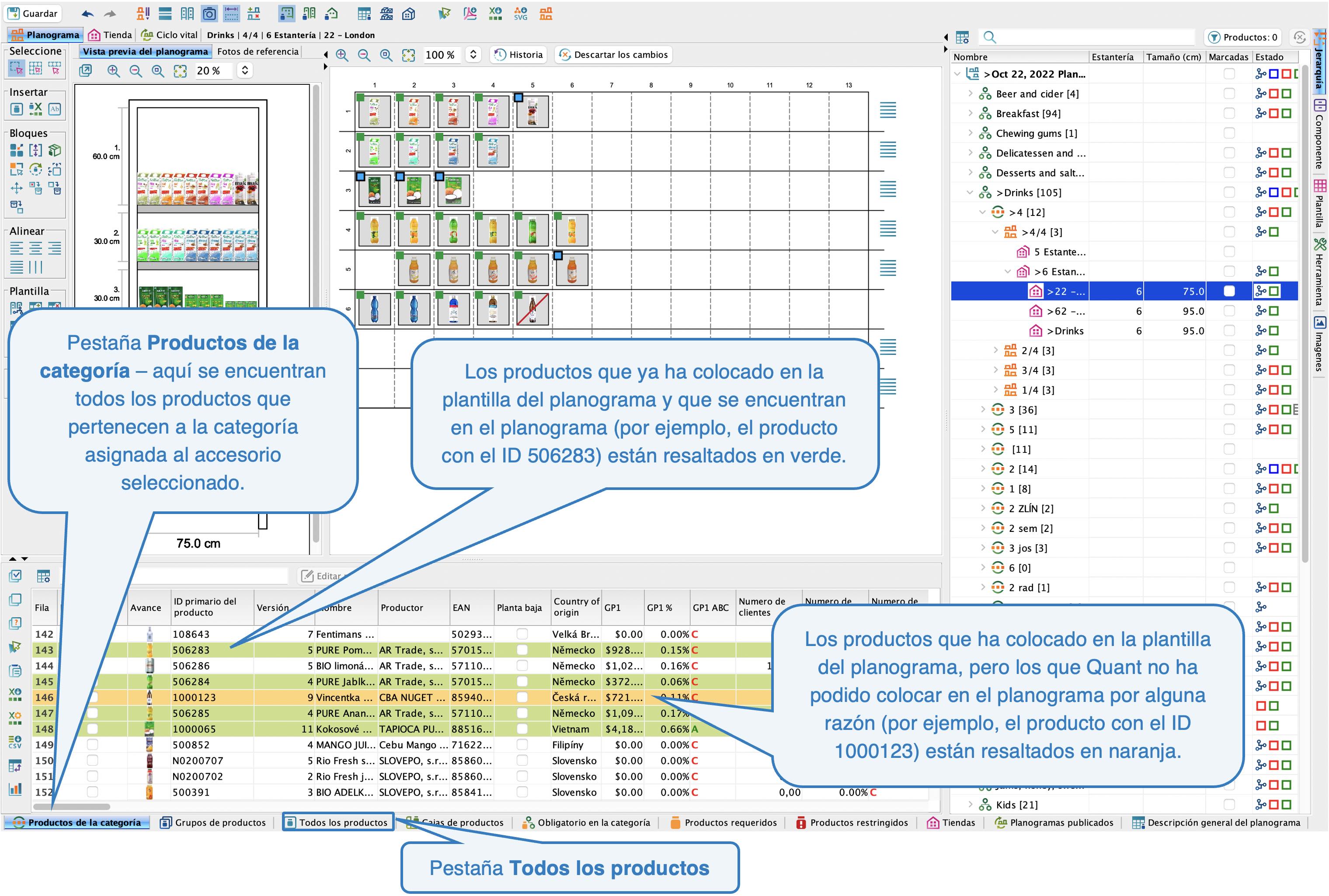Open the Planogramas publicados tab
This screenshot has height=896, width=1329.
1054,822
